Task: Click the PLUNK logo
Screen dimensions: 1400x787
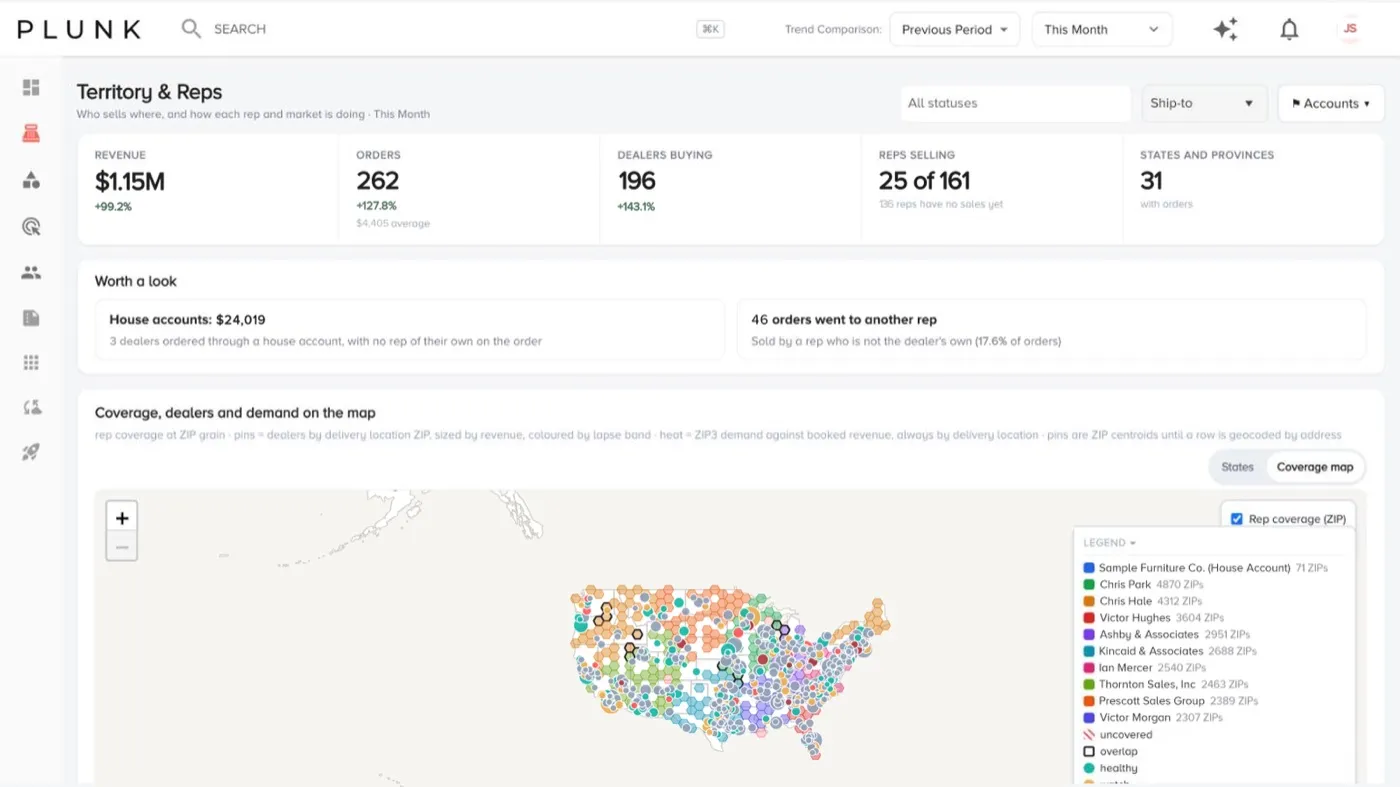Action: click(x=79, y=29)
